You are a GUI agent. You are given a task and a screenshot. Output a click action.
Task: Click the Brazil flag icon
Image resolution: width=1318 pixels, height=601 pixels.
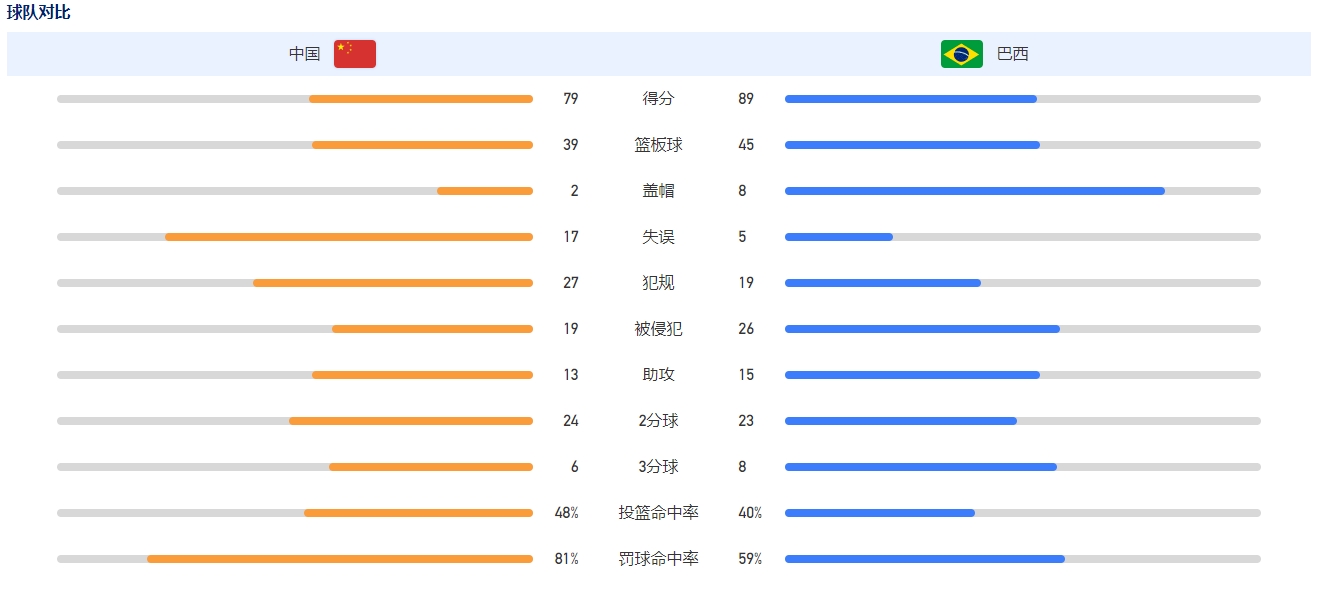click(962, 54)
